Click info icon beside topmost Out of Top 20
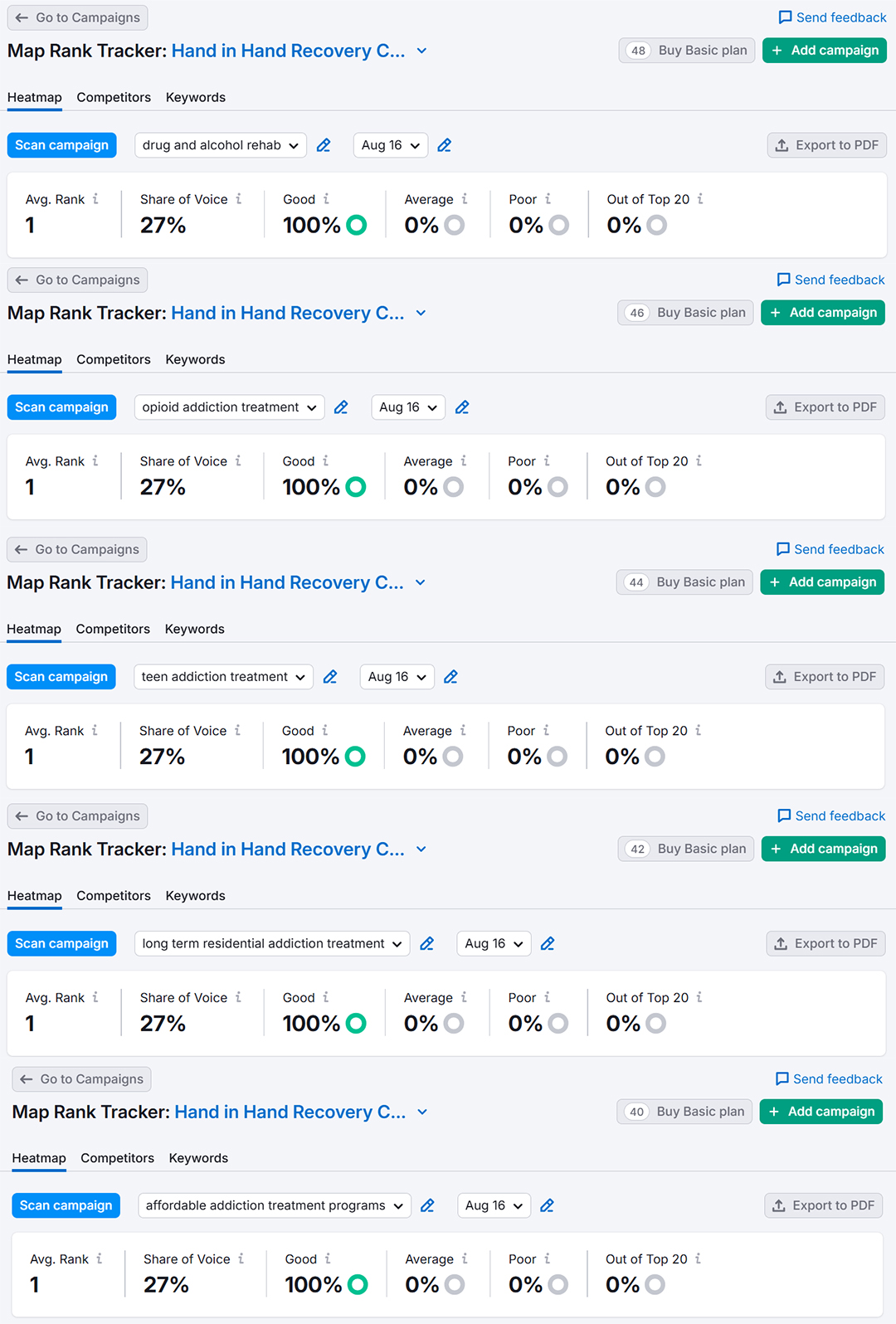896x1324 pixels. coord(701,199)
